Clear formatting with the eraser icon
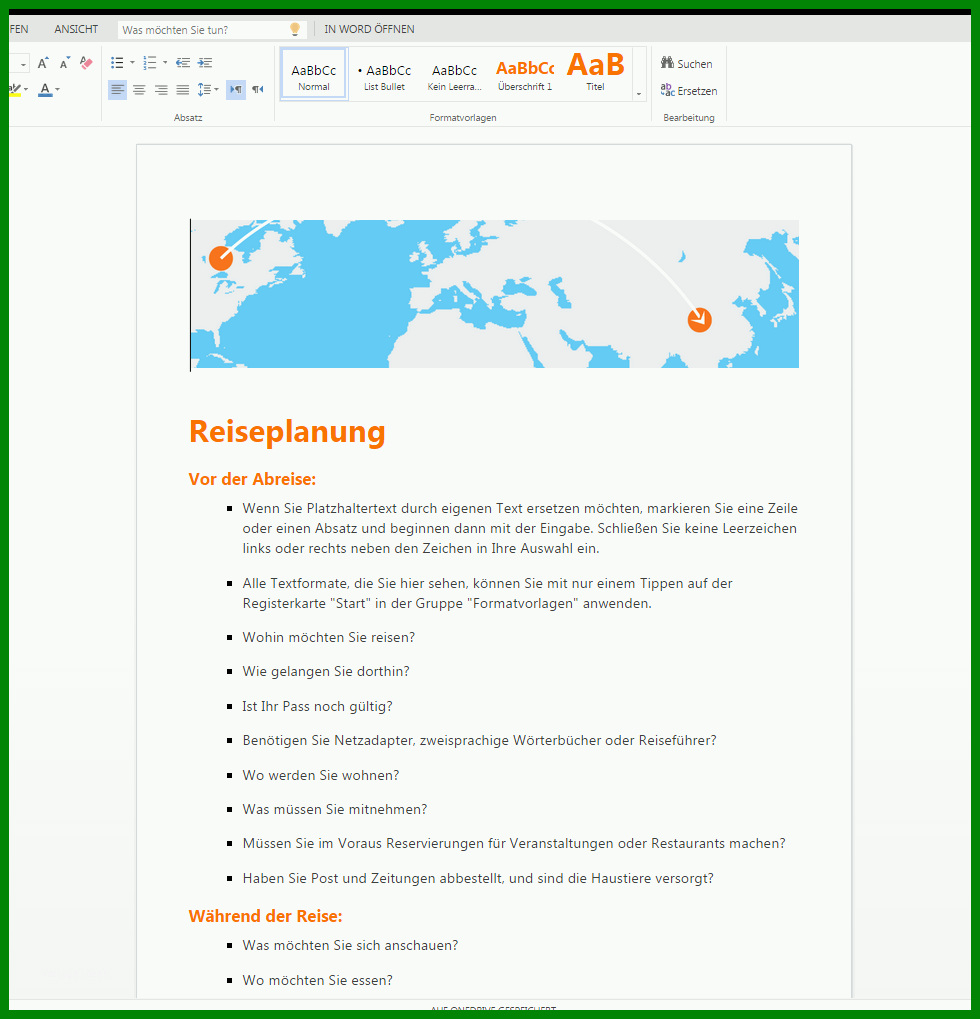 tap(86, 63)
